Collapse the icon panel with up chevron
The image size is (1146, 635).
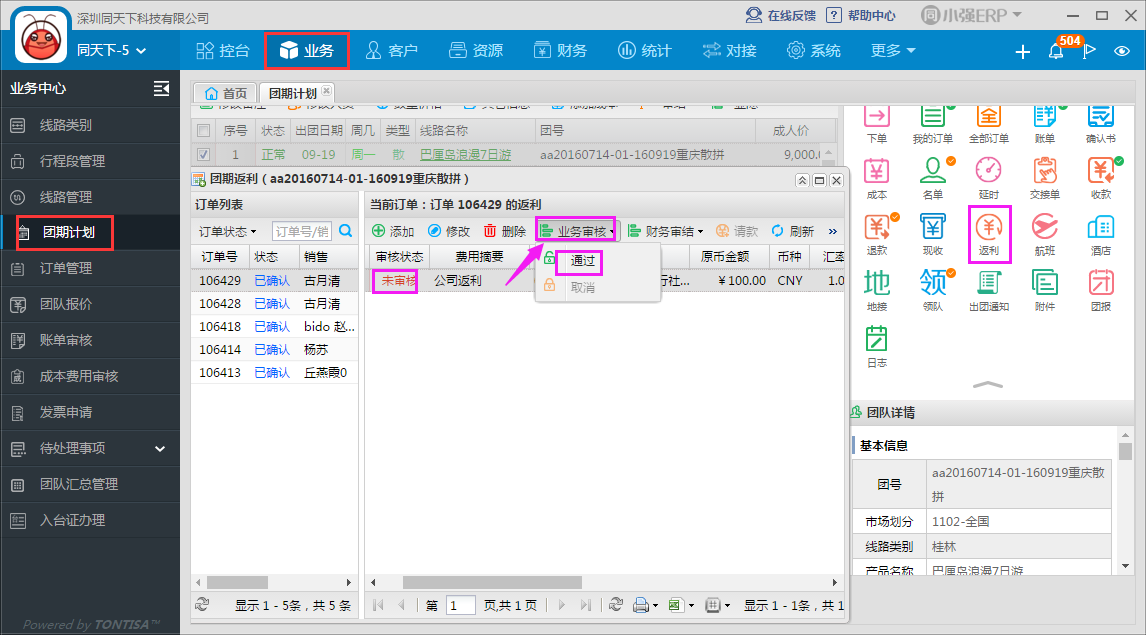988,384
